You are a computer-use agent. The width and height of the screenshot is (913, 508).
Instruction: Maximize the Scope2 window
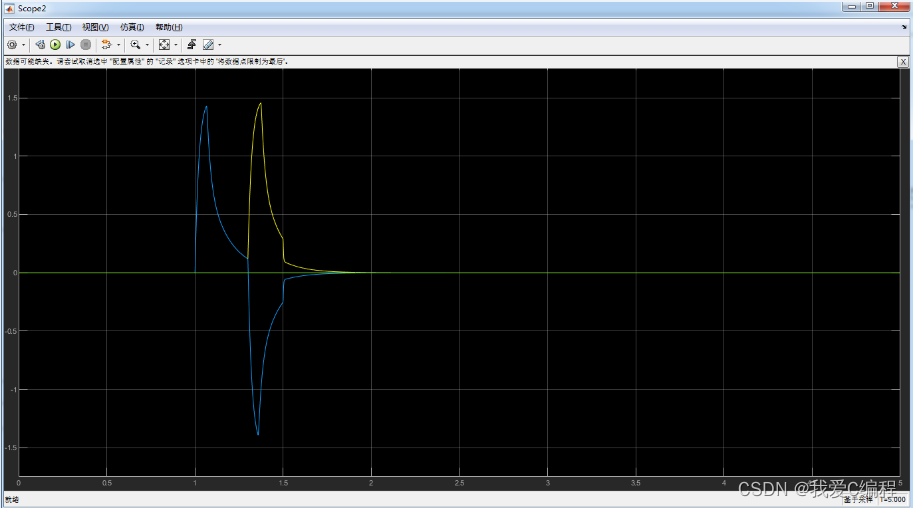(870, 6)
